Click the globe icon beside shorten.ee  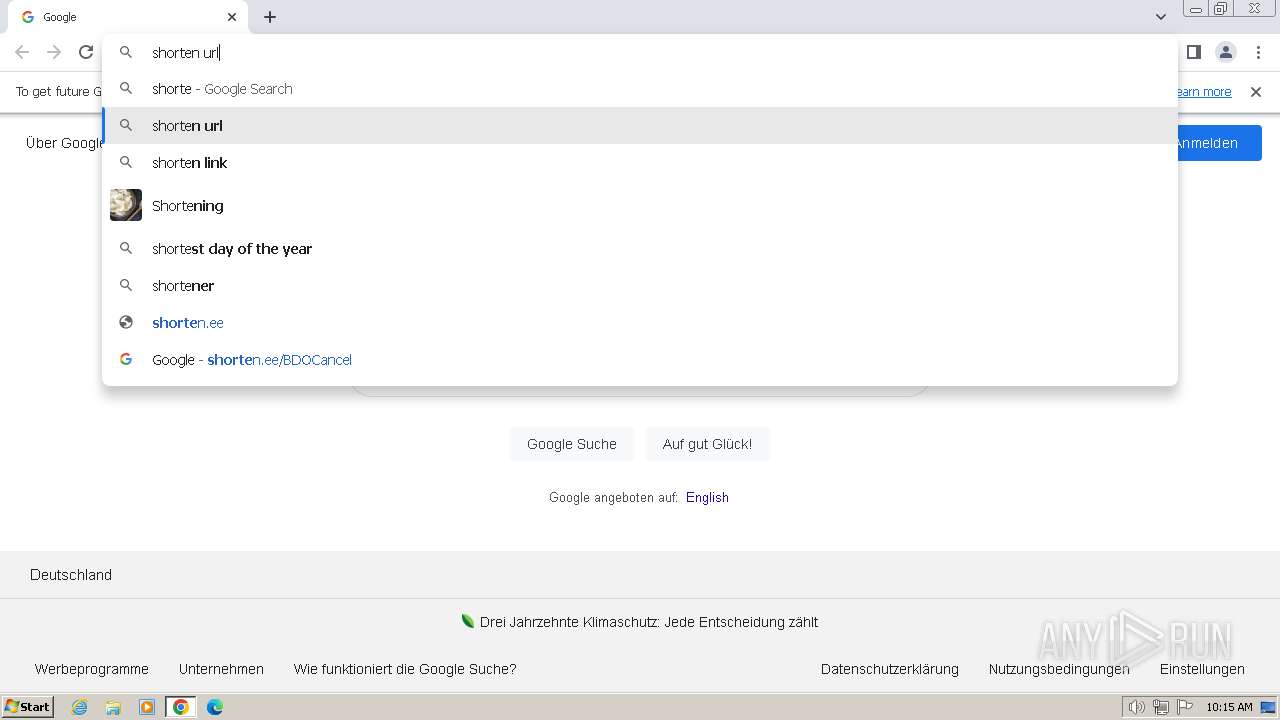click(126, 322)
